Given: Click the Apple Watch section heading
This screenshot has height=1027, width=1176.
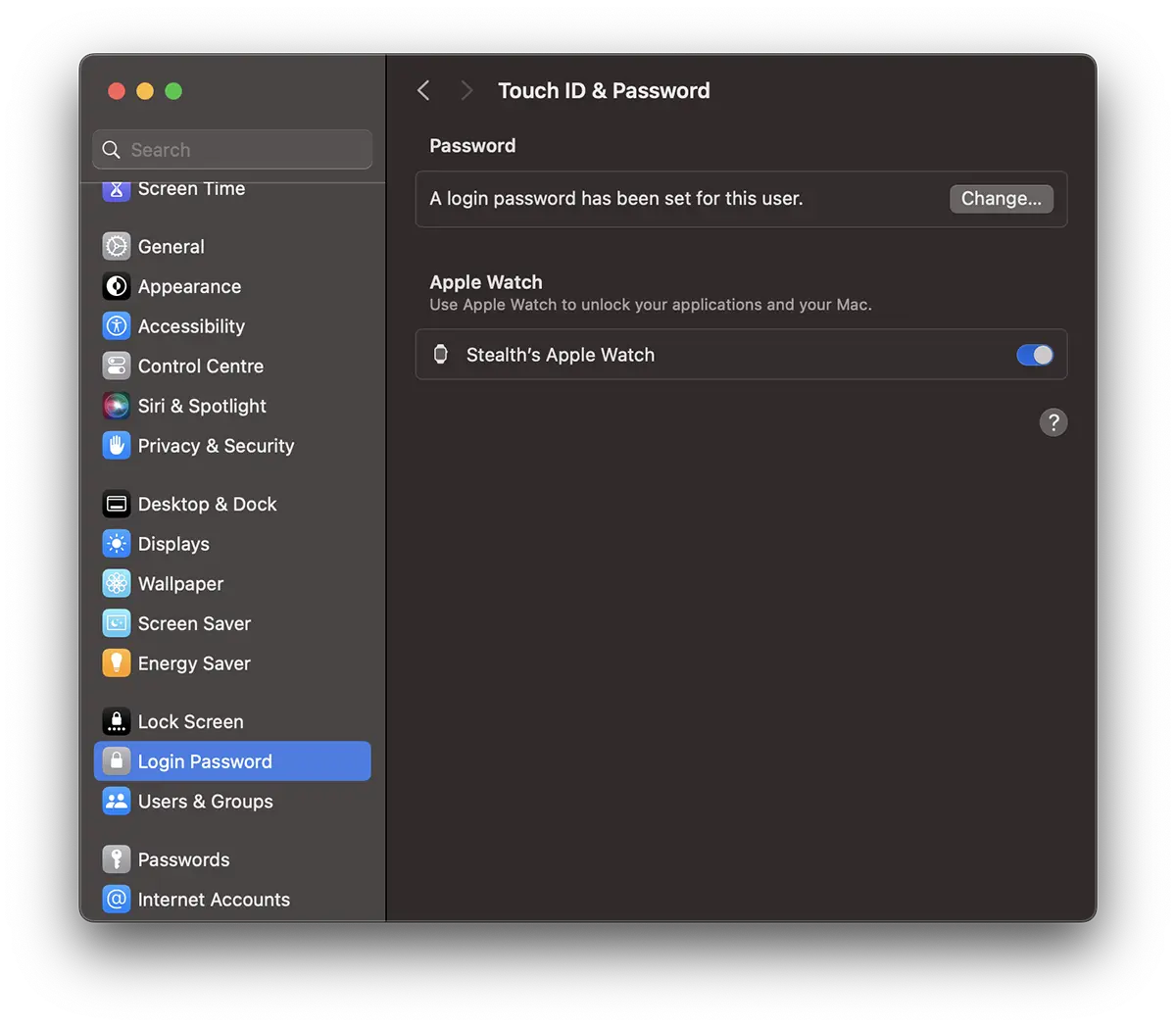Looking at the screenshot, I should click(x=486, y=282).
